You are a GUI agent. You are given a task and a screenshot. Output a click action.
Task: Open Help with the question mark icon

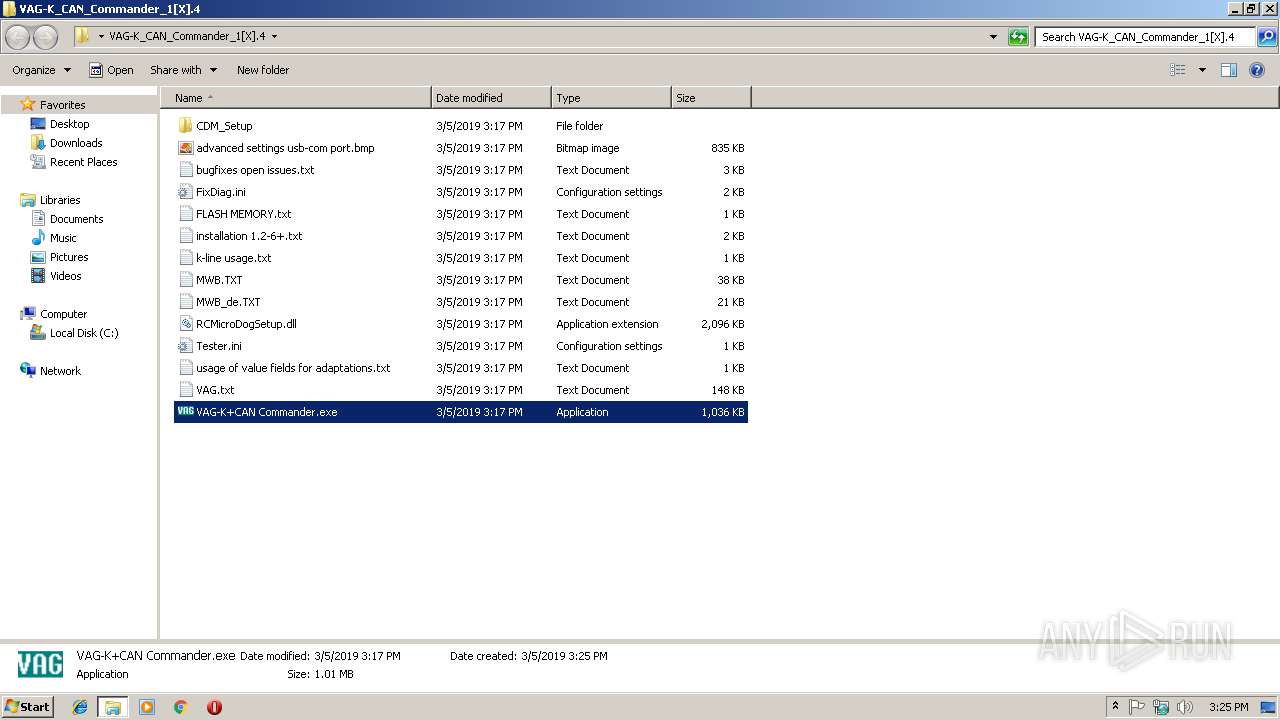click(x=1258, y=70)
